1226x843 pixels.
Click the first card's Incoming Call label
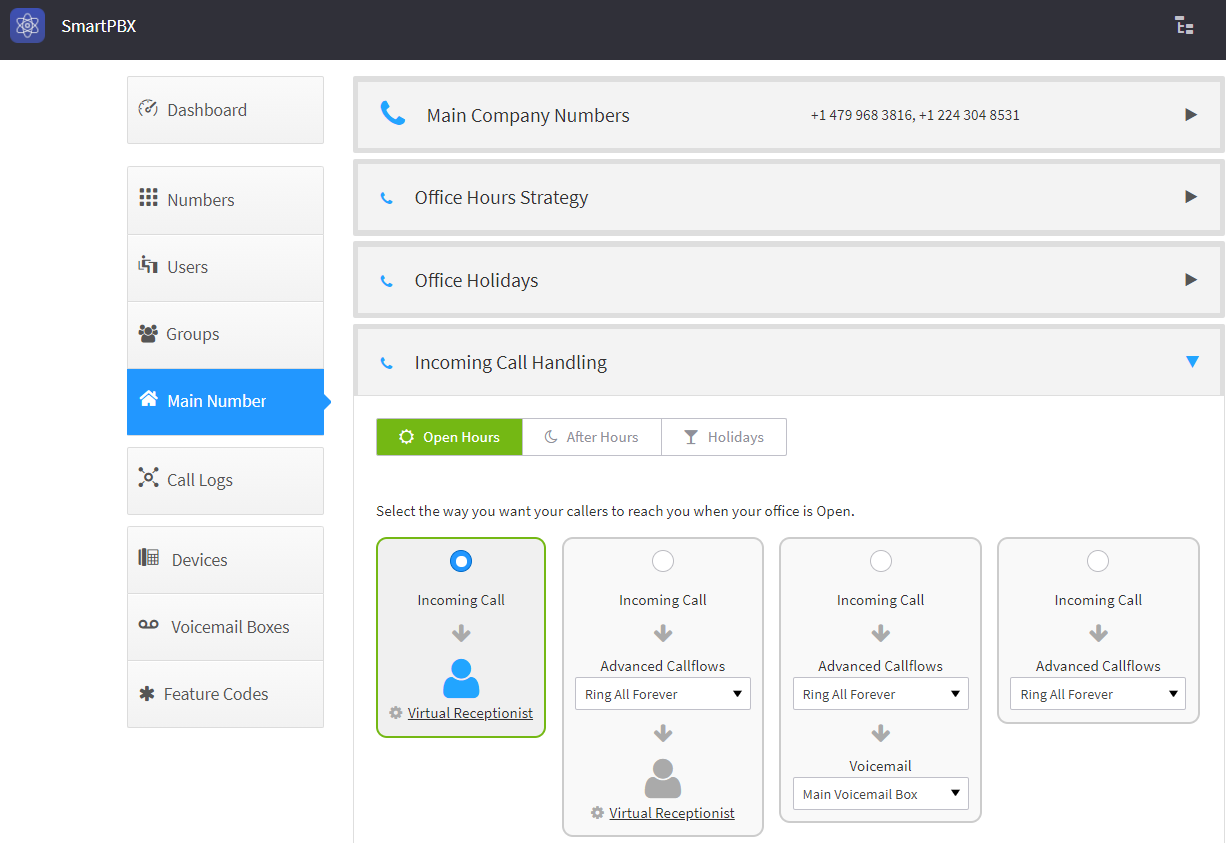[461, 600]
